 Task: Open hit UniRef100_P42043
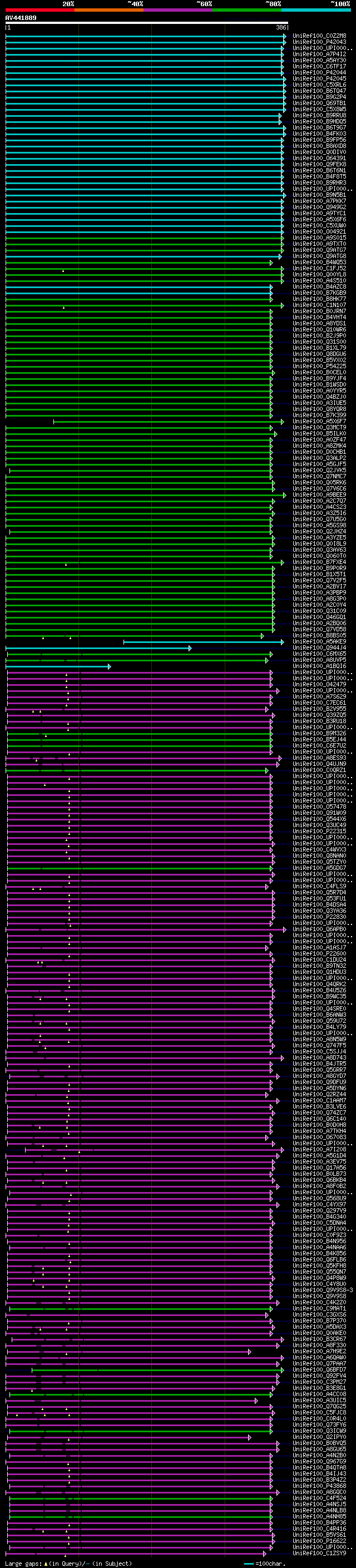pos(319,42)
